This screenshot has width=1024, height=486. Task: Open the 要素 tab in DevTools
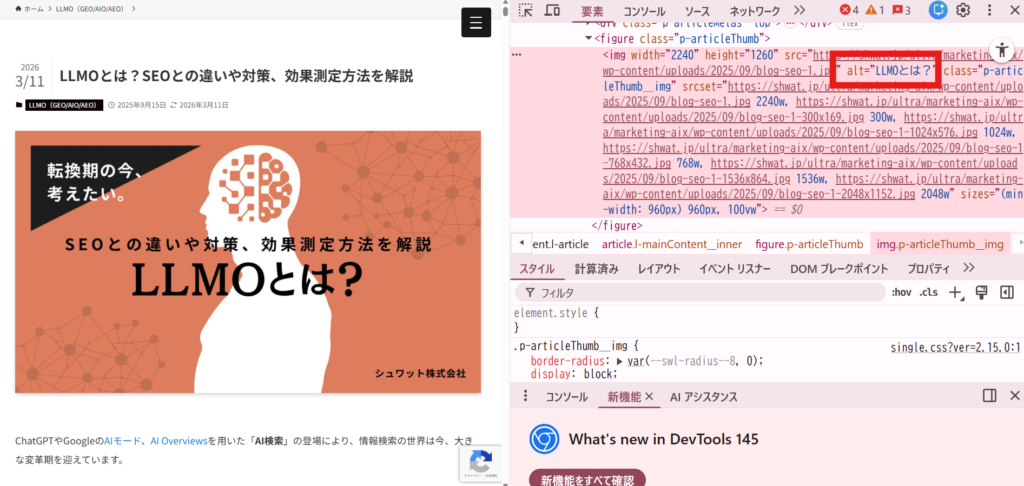592,11
